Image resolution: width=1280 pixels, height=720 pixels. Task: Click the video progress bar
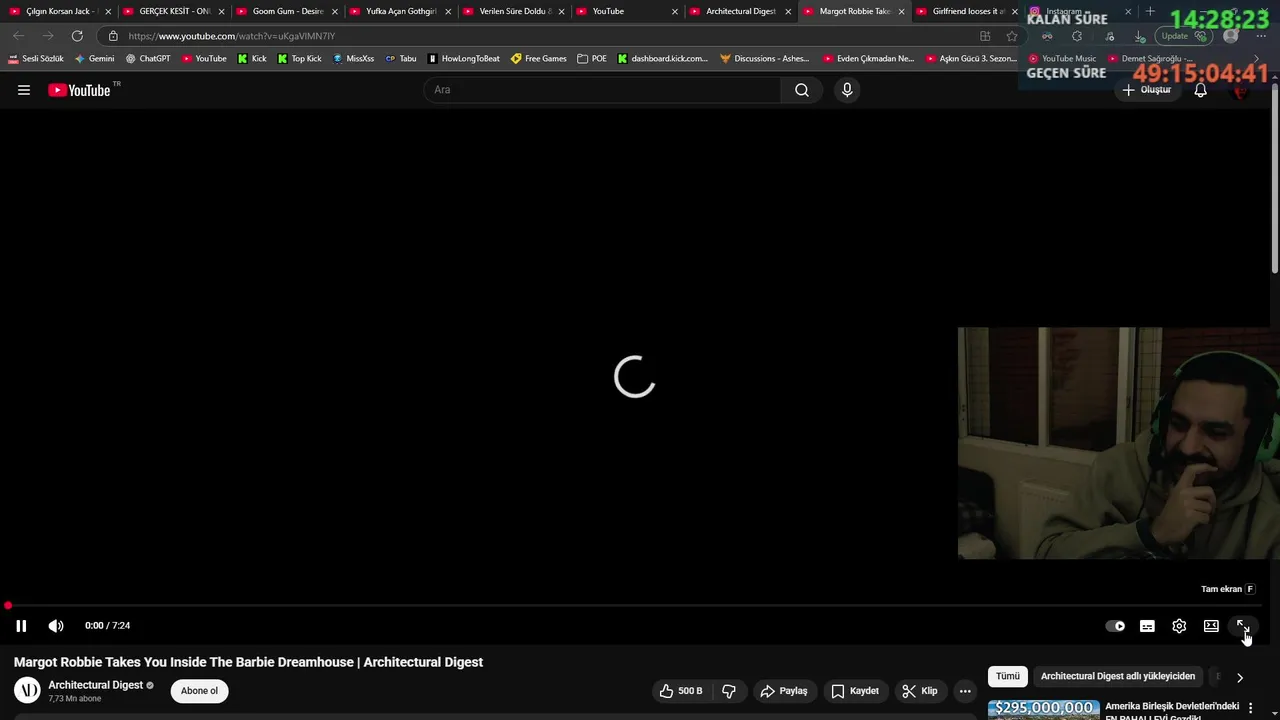coord(636,606)
